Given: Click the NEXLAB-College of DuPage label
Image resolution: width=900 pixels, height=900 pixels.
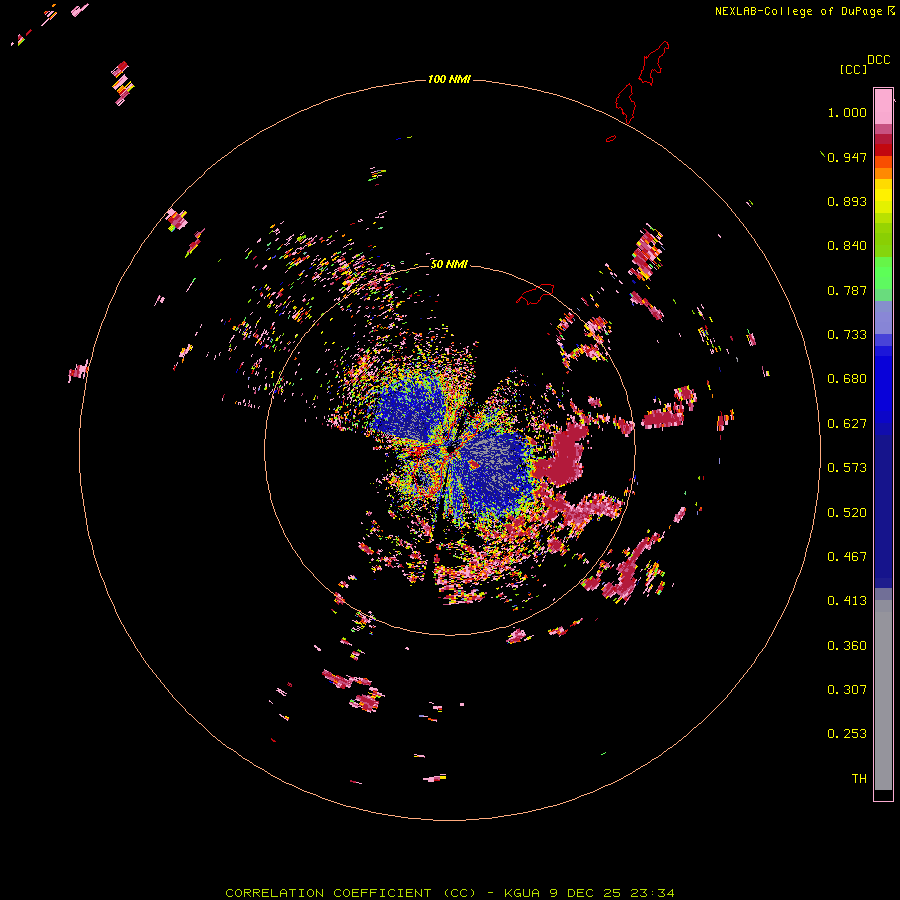Looking at the screenshot, I should (798, 11).
